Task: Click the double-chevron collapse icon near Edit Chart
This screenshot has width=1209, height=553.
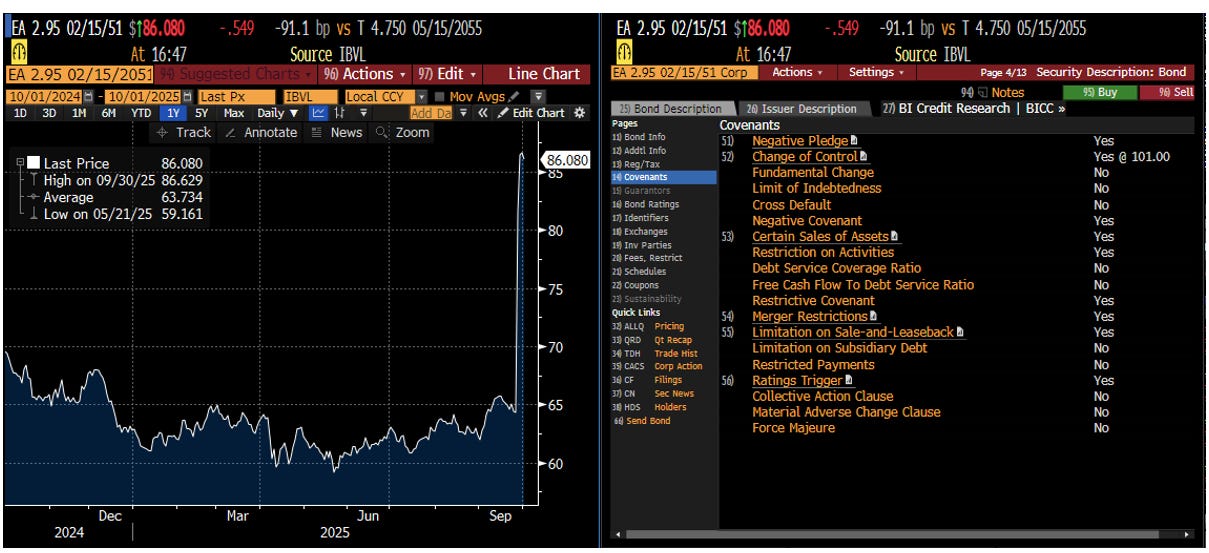Action: point(483,113)
